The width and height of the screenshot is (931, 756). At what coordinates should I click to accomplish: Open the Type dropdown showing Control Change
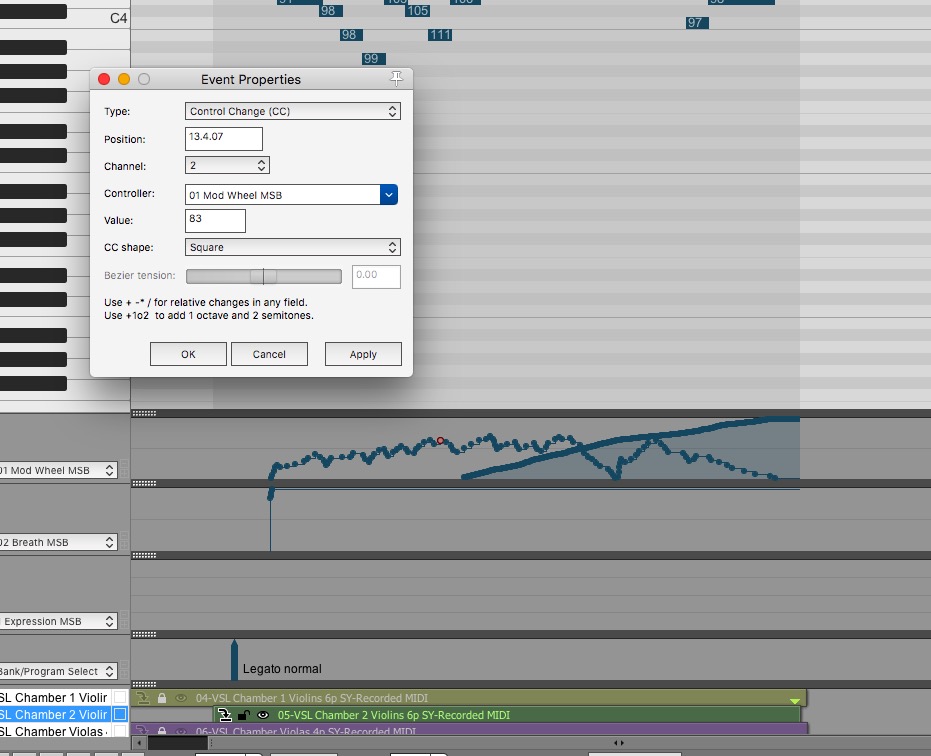[x=293, y=111]
